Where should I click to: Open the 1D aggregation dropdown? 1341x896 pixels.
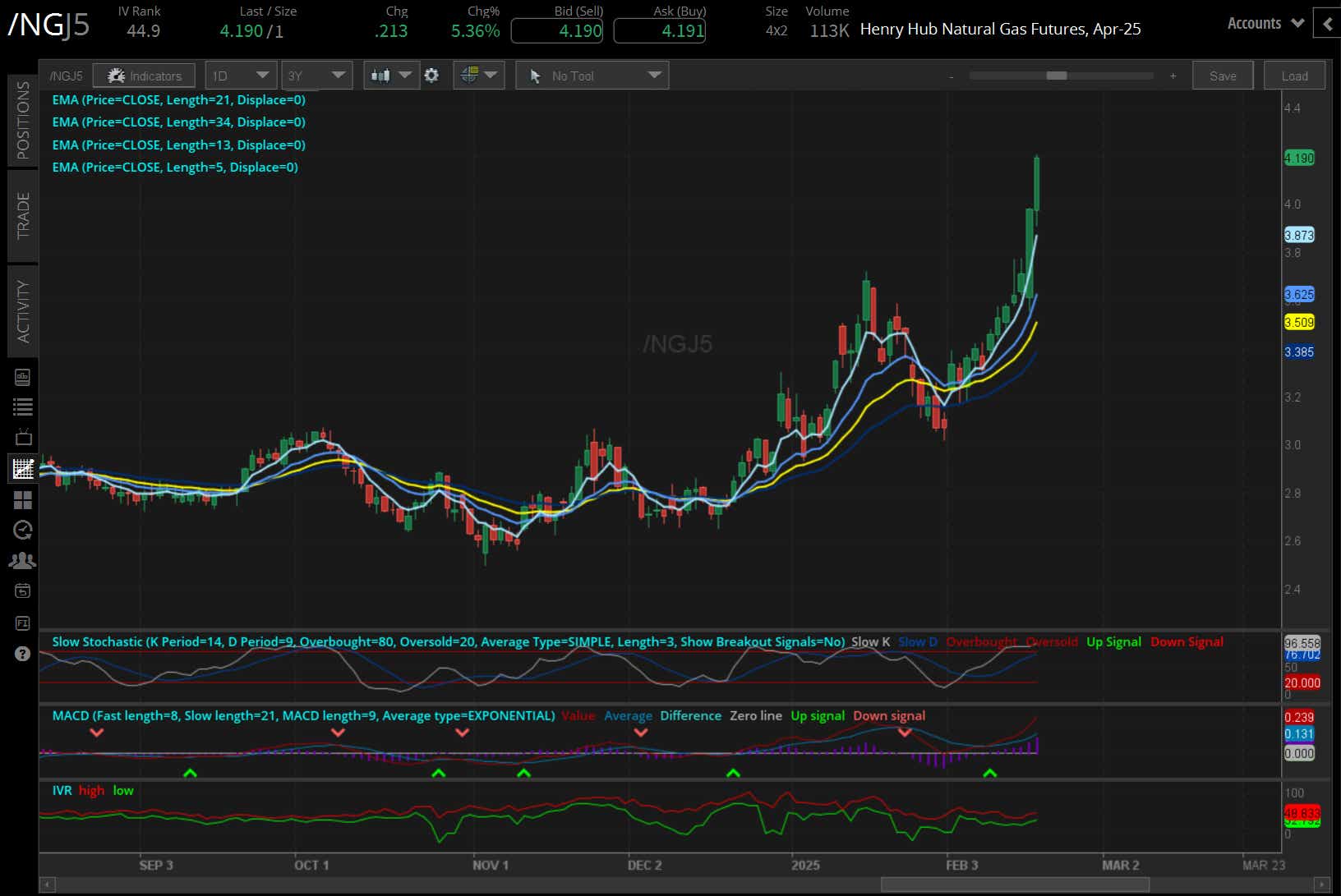click(x=240, y=75)
